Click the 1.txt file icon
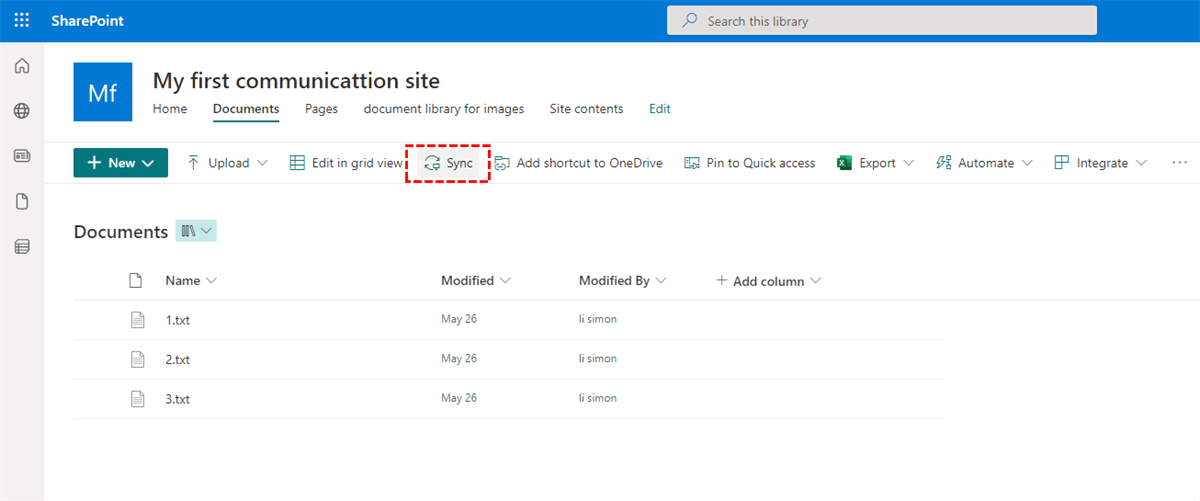The image size is (1200, 501). point(137,320)
